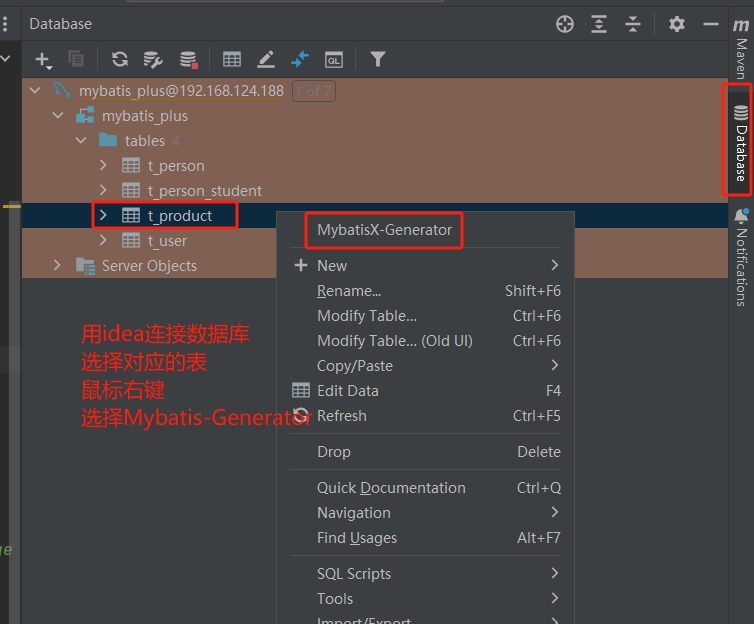Screen dimensions: 754x624
Task: Select the t_user table row
Action: click(x=149, y=240)
